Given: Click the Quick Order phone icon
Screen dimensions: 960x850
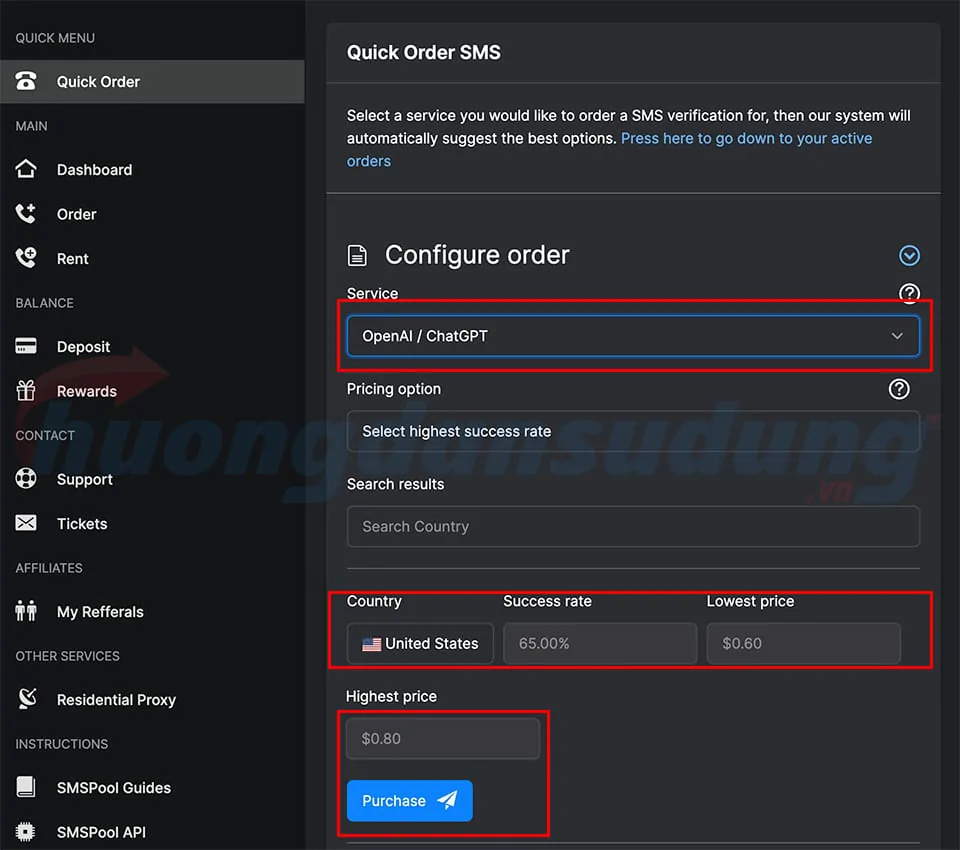Looking at the screenshot, I should [x=26, y=82].
